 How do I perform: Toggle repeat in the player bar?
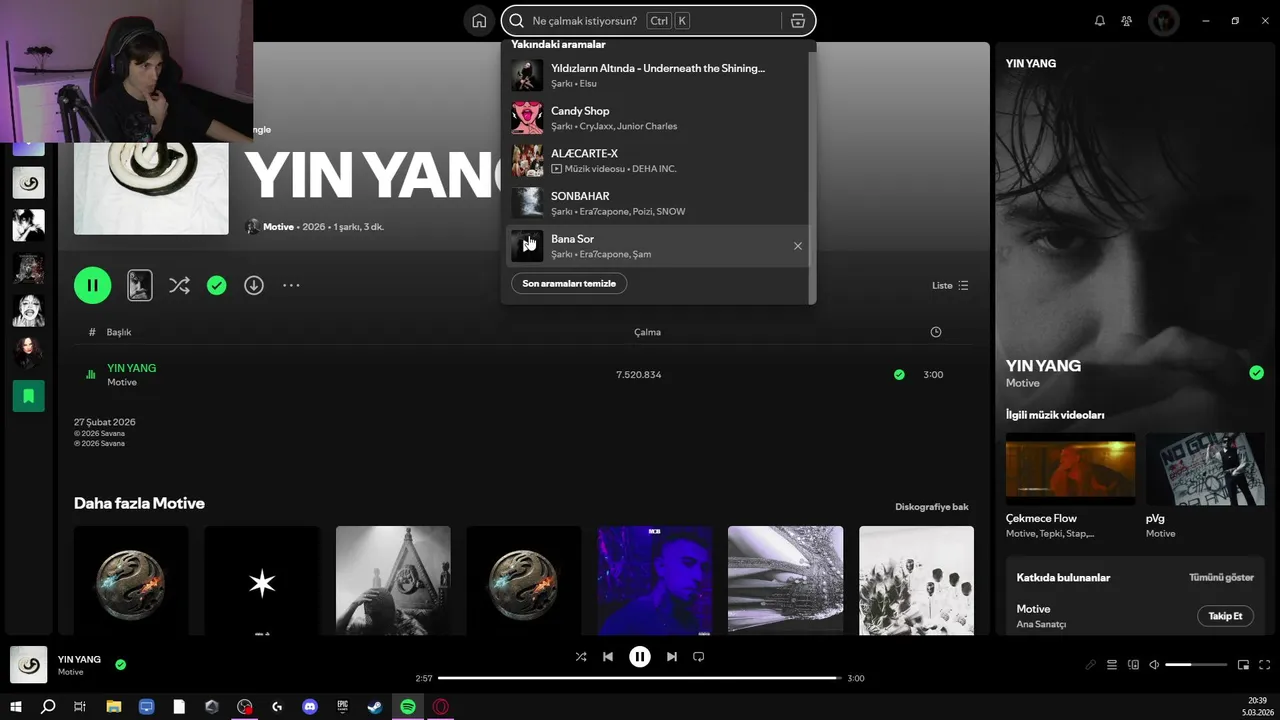pyautogui.click(x=699, y=657)
